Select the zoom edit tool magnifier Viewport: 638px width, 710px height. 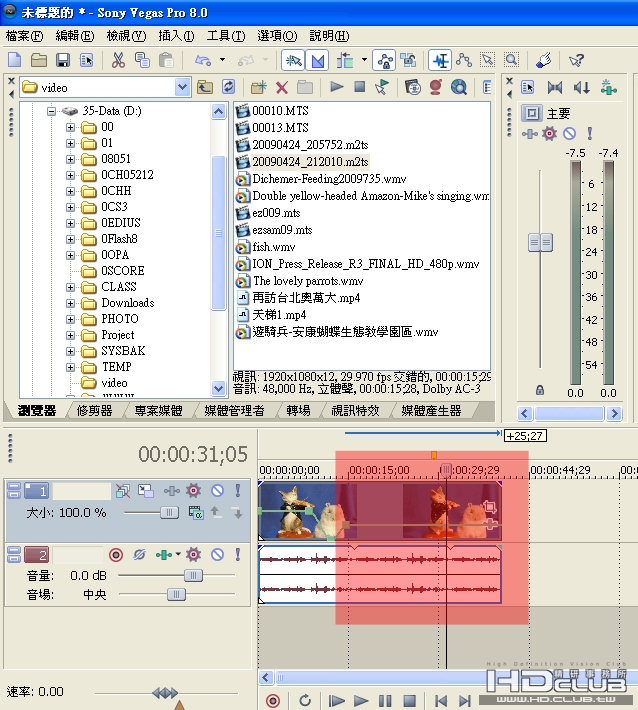coord(511,60)
